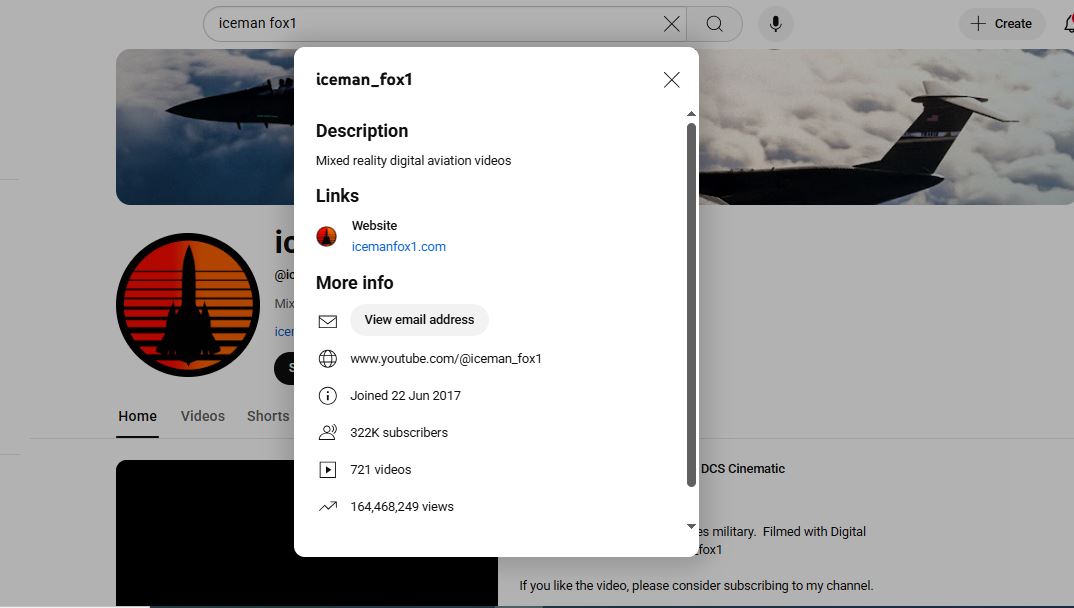Click the info icon beside joined date
The height and width of the screenshot is (608, 1074).
pos(327,396)
